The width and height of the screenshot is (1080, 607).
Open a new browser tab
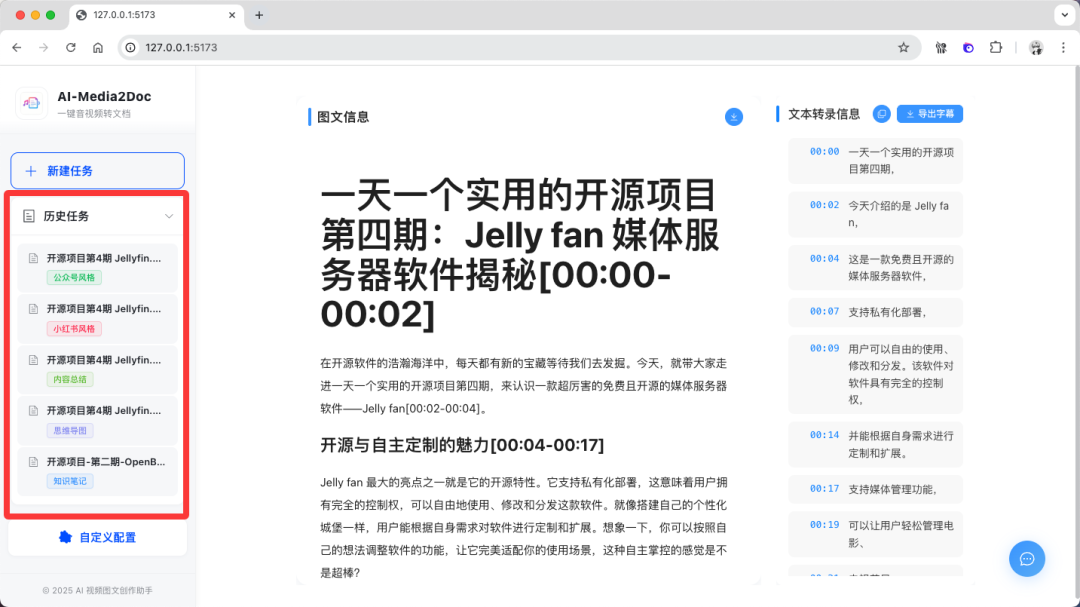[259, 15]
